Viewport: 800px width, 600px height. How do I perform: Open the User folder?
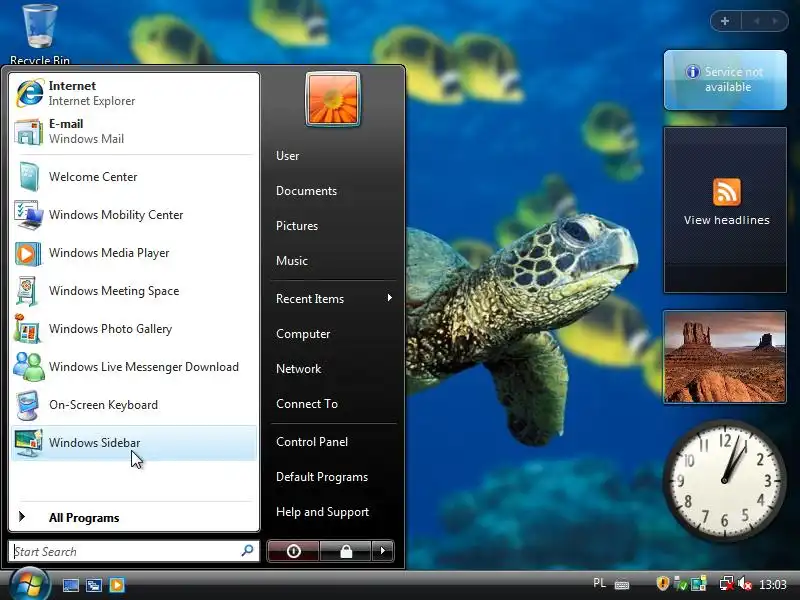click(x=333, y=156)
